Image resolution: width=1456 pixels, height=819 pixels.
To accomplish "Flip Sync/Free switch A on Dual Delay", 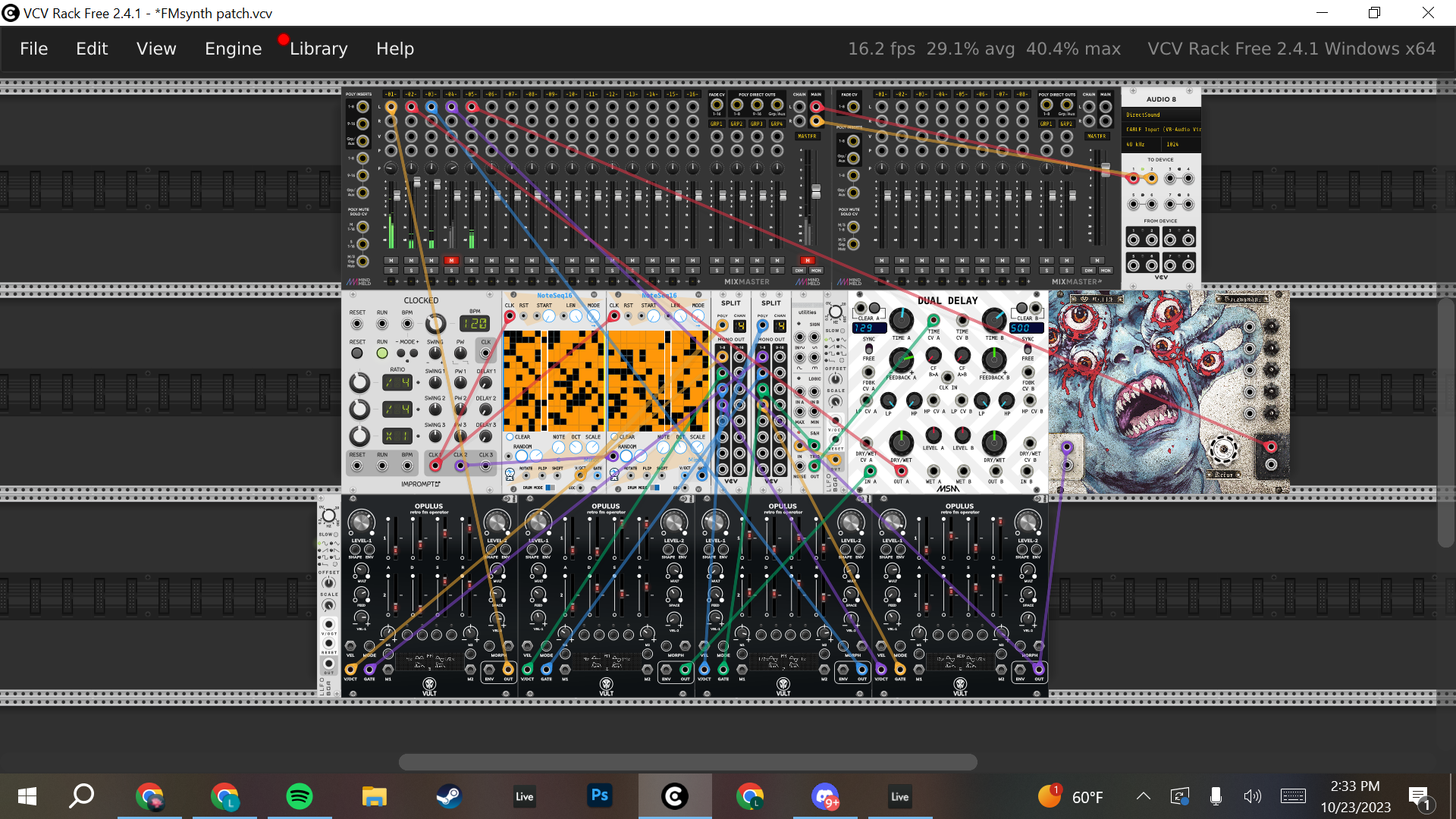I will (x=869, y=350).
